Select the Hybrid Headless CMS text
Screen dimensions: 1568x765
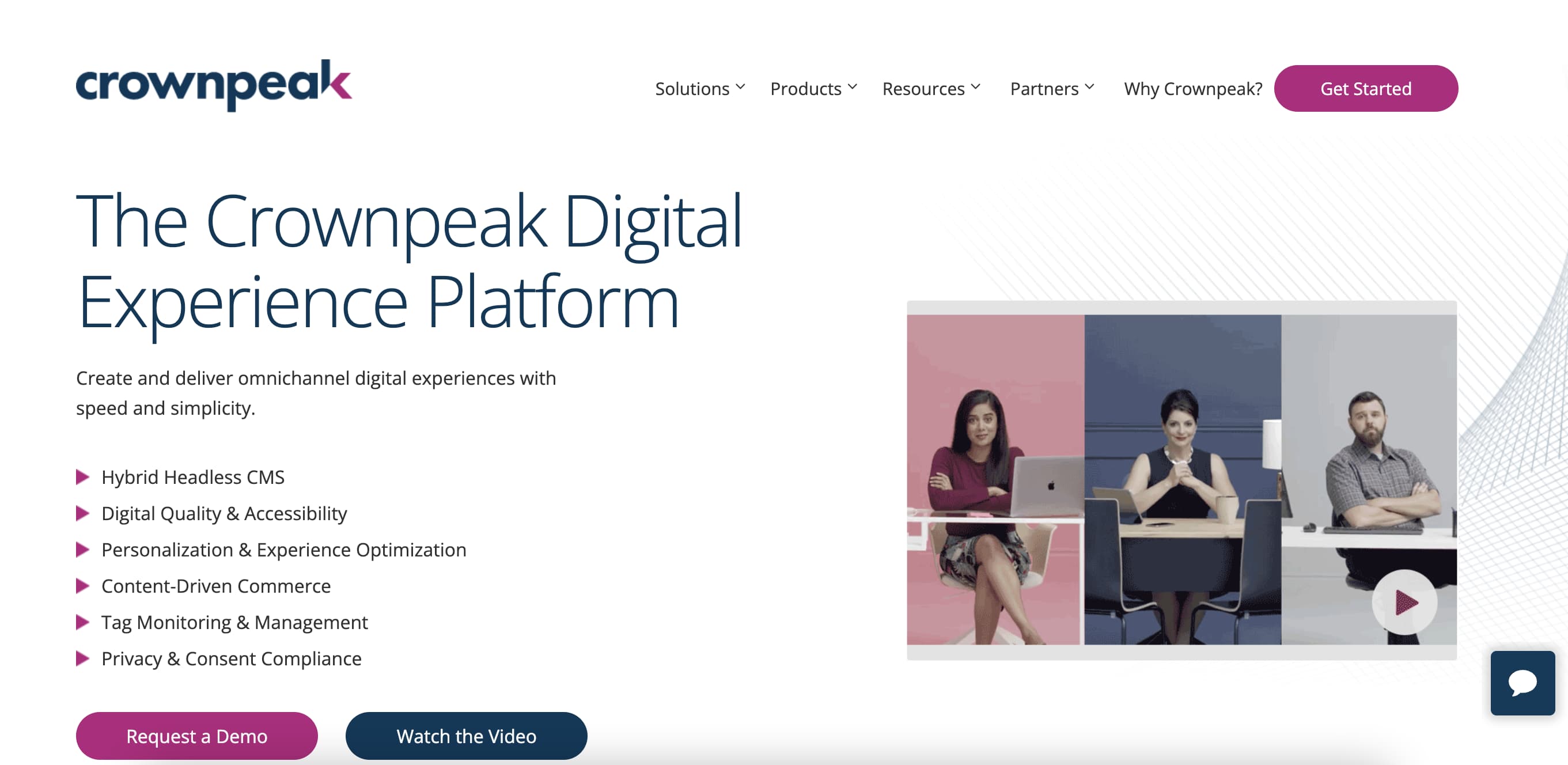(x=193, y=477)
